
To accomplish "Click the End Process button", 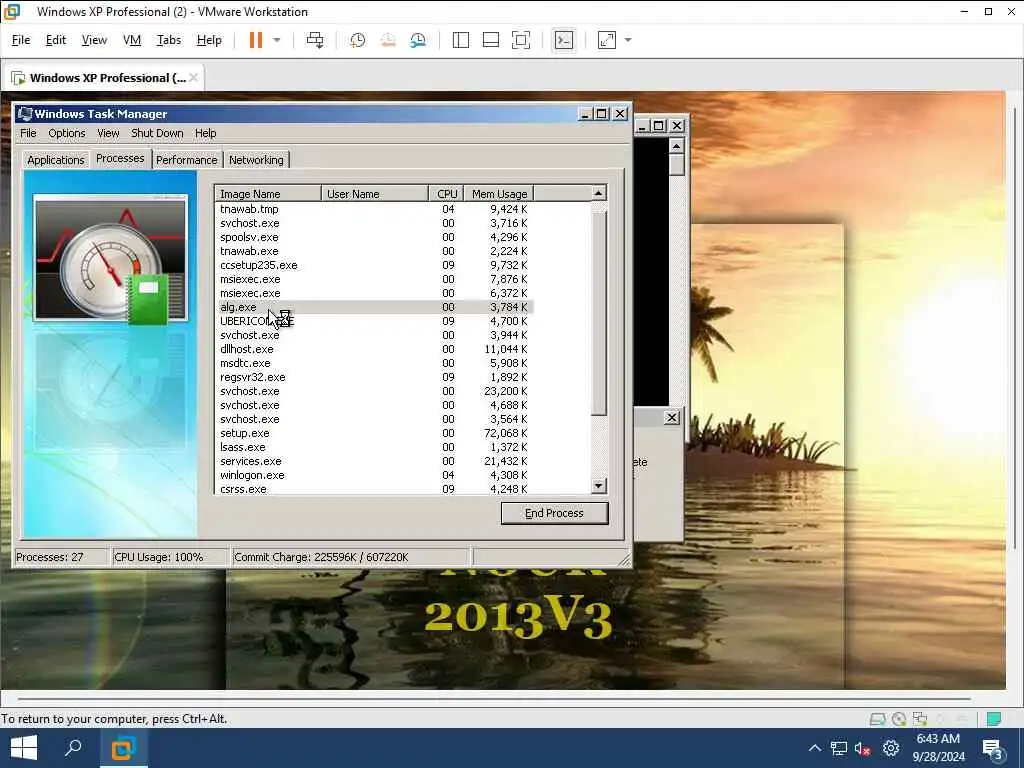I will (x=554, y=513).
